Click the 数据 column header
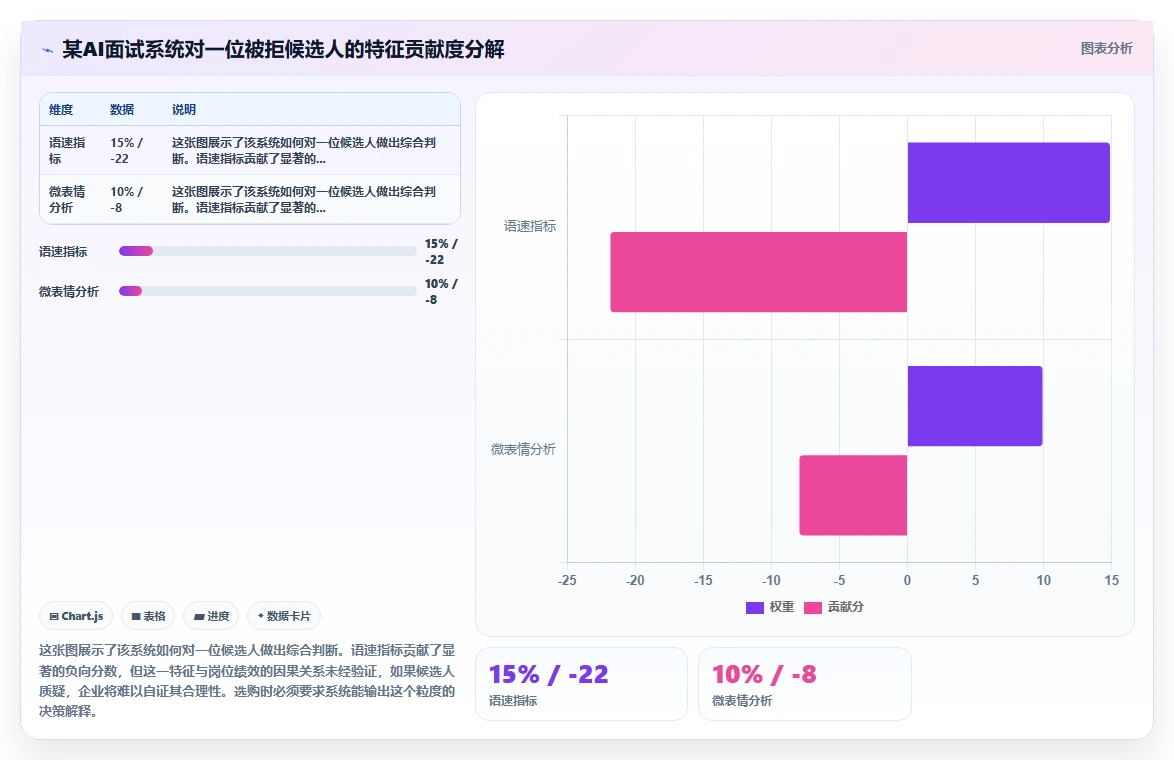Image resolution: width=1174 pixels, height=760 pixels. click(x=122, y=110)
